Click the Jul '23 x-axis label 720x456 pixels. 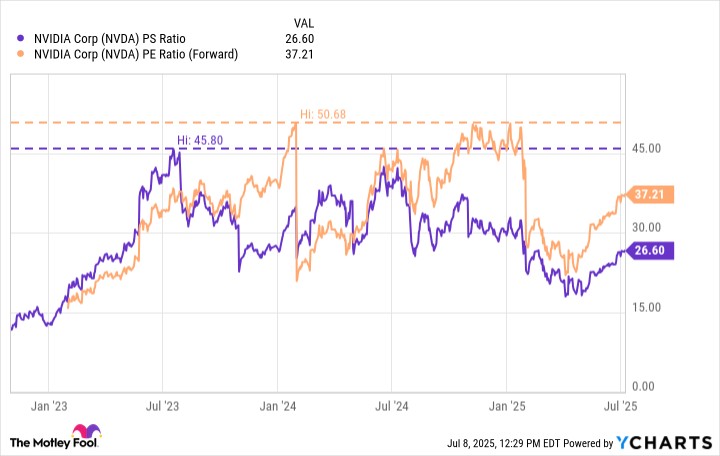coord(163,406)
